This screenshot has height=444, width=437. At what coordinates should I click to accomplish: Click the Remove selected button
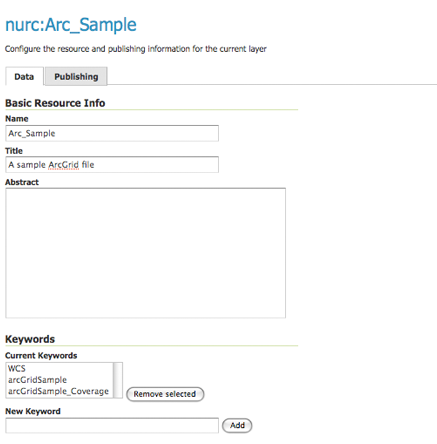click(x=165, y=394)
